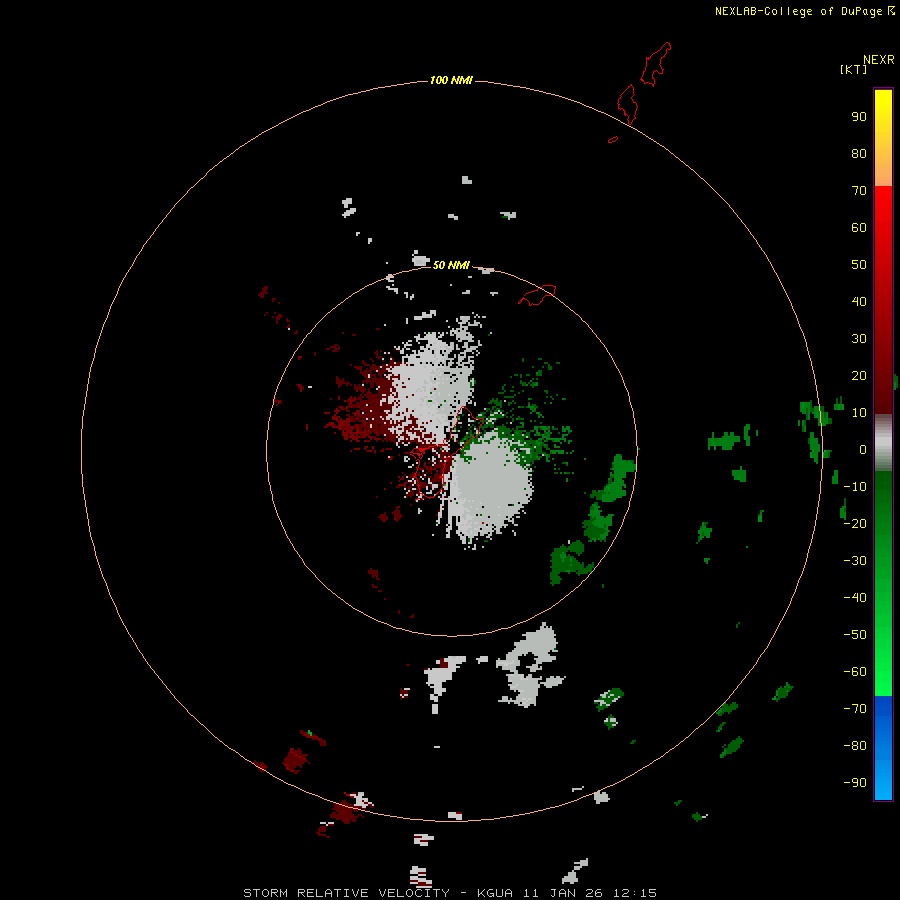Click the 20 value on velocity scale
This screenshot has width=900, height=900.
point(859,375)
